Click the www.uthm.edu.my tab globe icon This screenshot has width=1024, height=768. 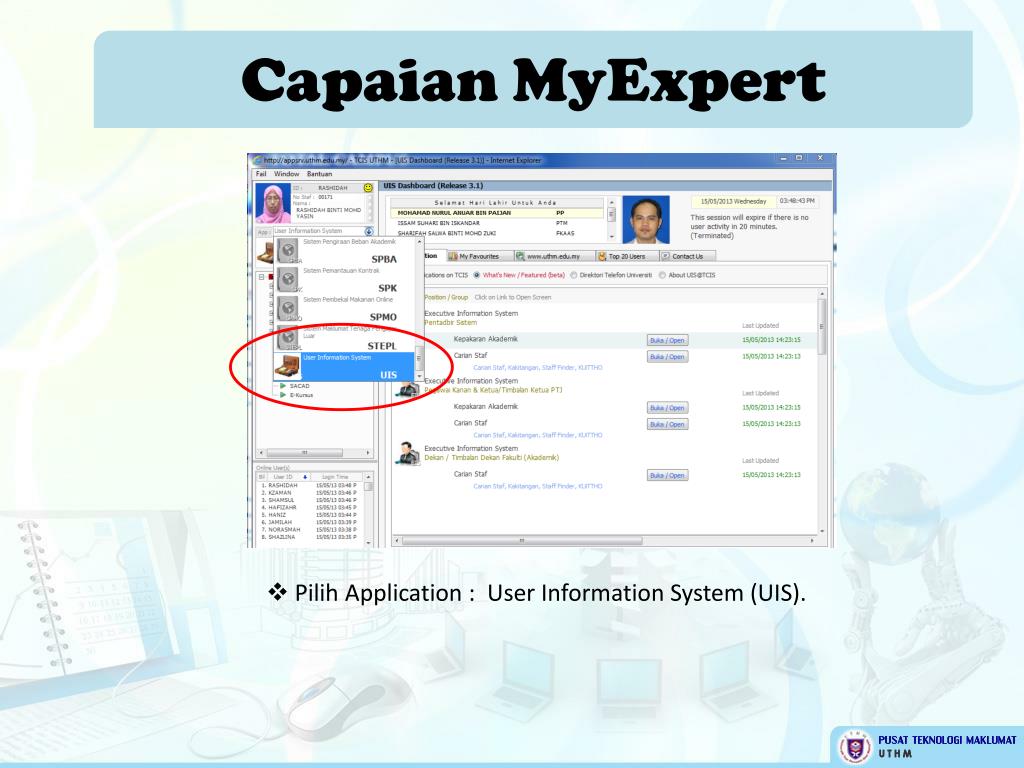click(520, 257)
